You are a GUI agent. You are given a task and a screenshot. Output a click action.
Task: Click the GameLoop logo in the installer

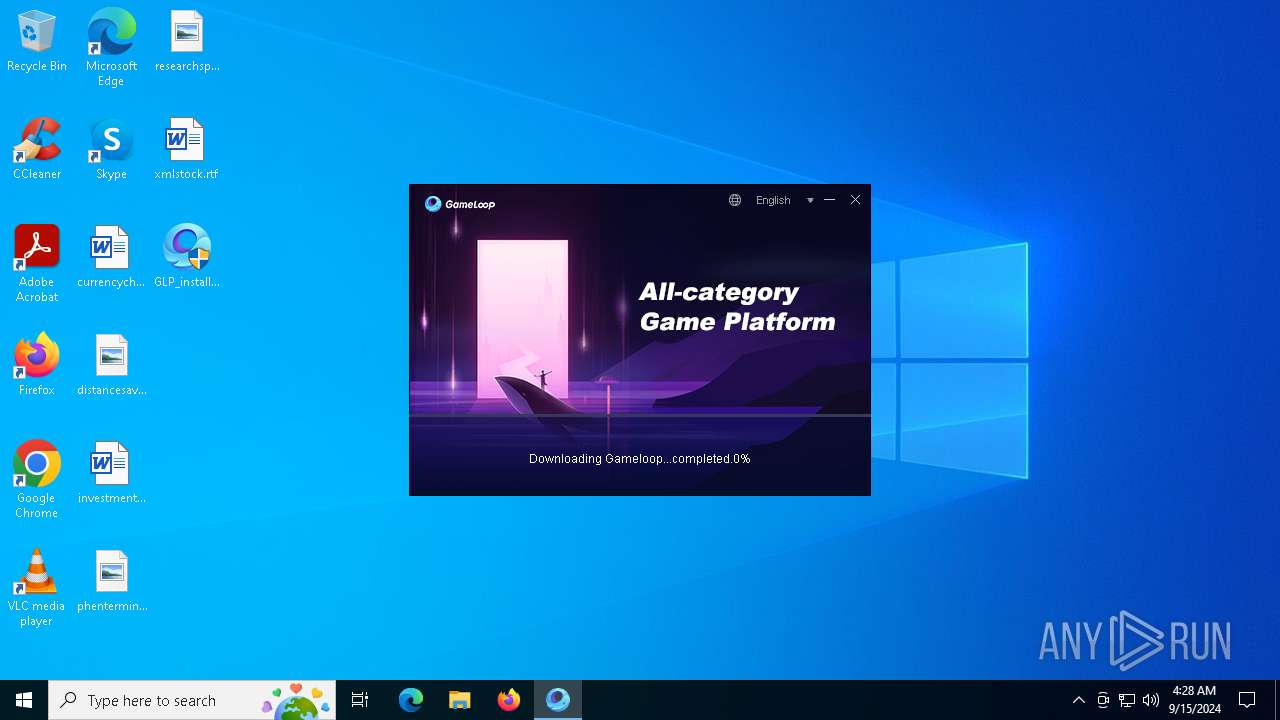click(x=460, y=204)
